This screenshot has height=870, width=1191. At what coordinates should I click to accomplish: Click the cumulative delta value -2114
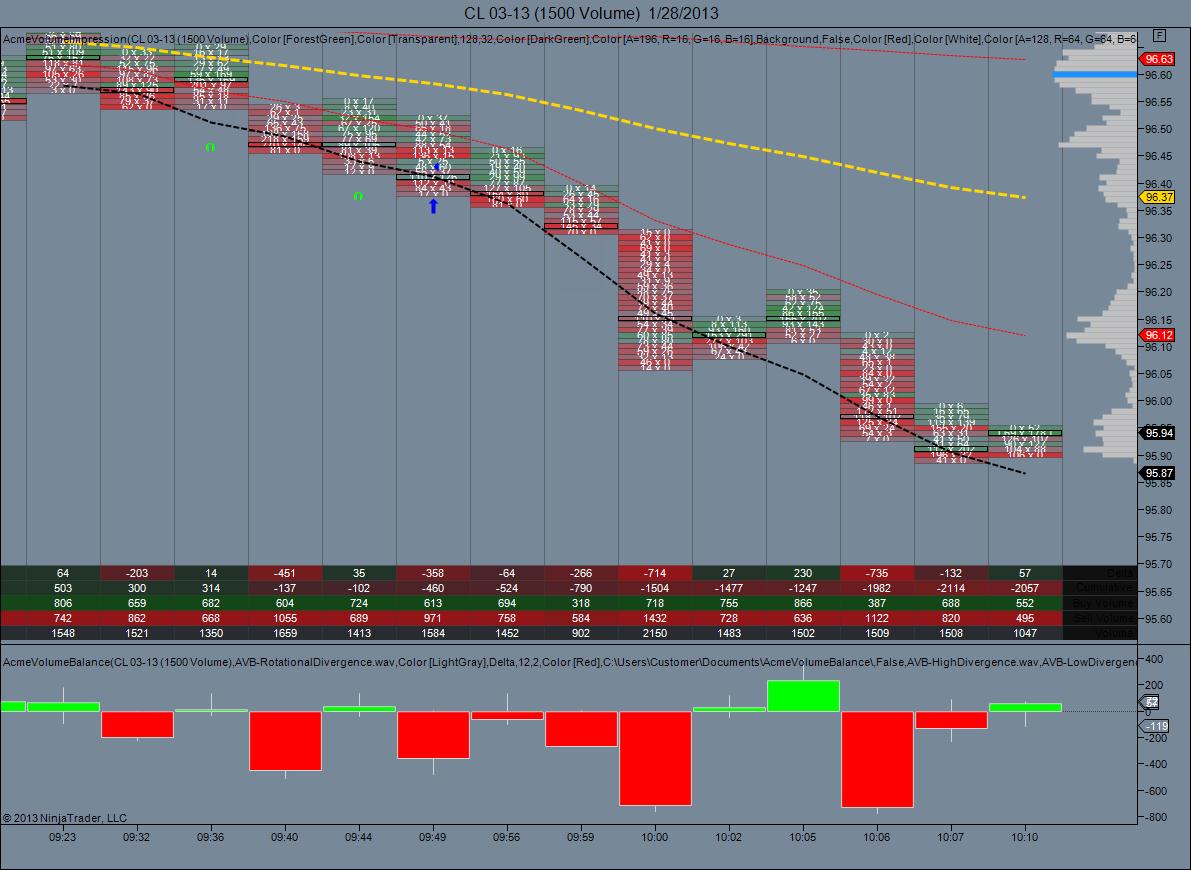951,588
